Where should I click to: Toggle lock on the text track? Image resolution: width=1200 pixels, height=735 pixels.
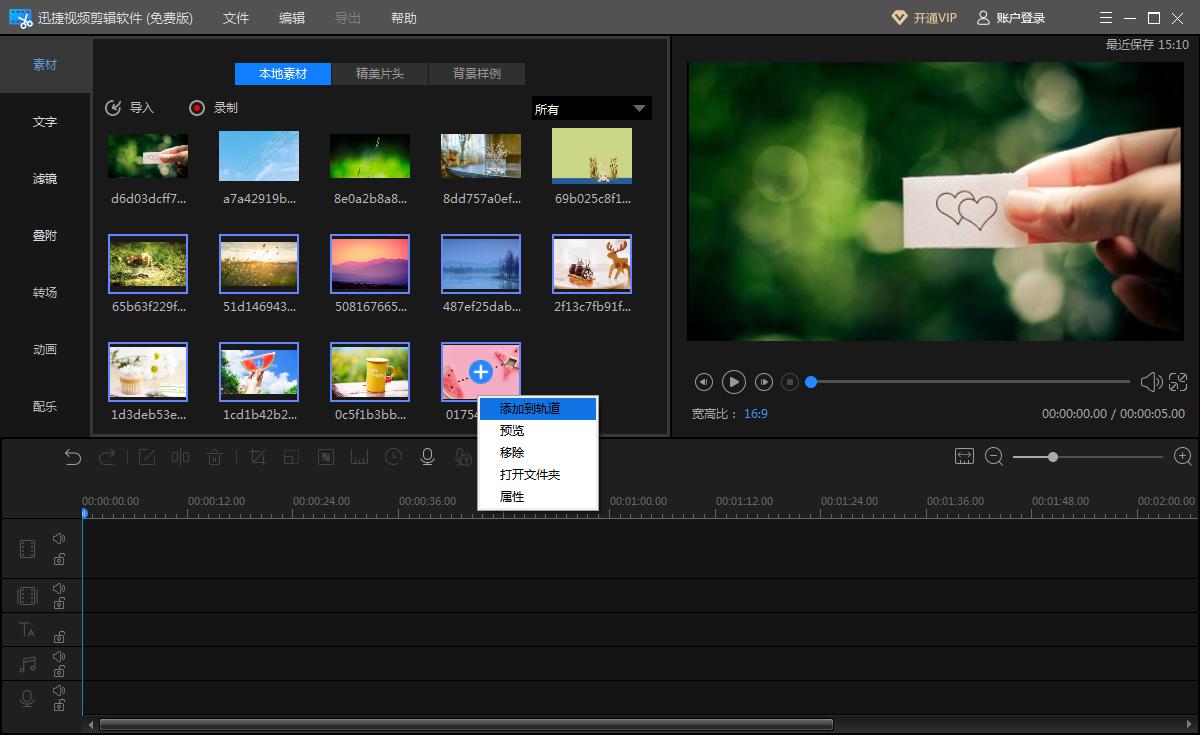point(59,637)
